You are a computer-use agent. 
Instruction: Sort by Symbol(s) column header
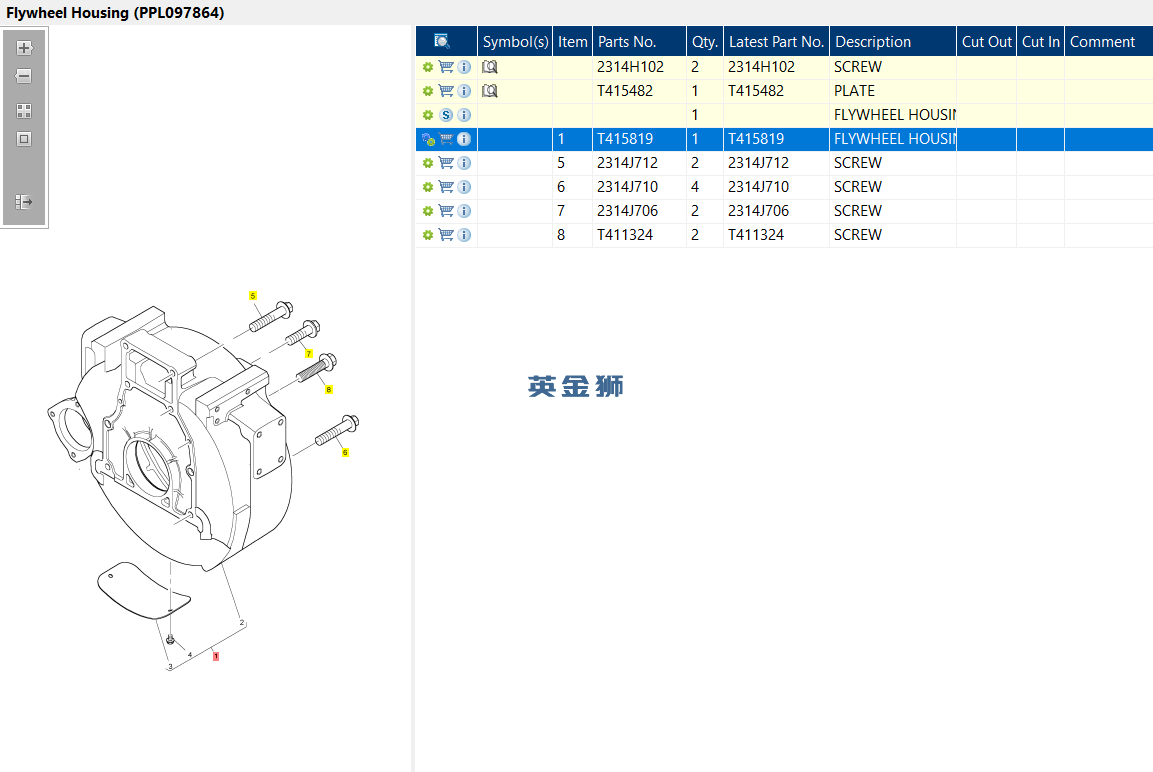(515, 42)
